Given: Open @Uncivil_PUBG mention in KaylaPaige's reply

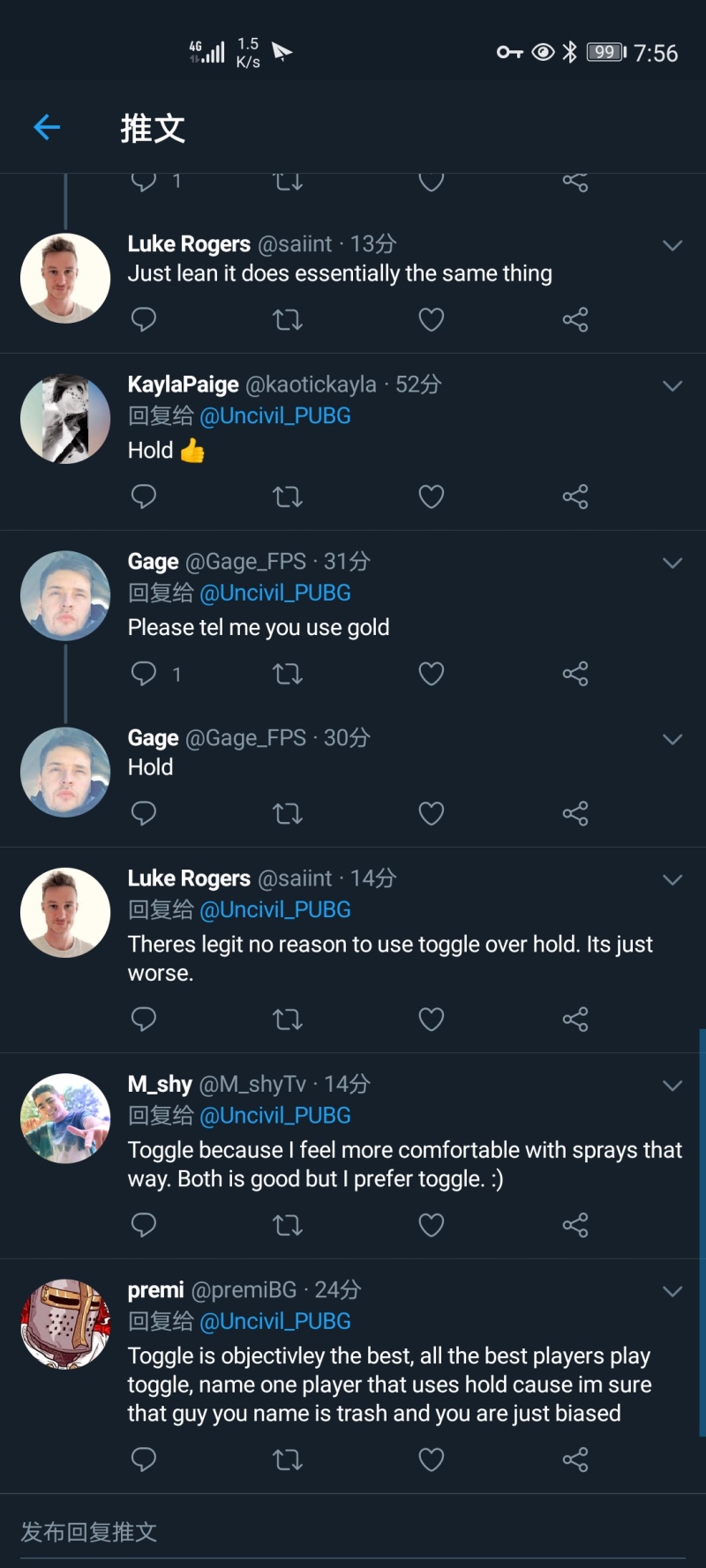Looking at the screenshot, I should pos(275,416).
